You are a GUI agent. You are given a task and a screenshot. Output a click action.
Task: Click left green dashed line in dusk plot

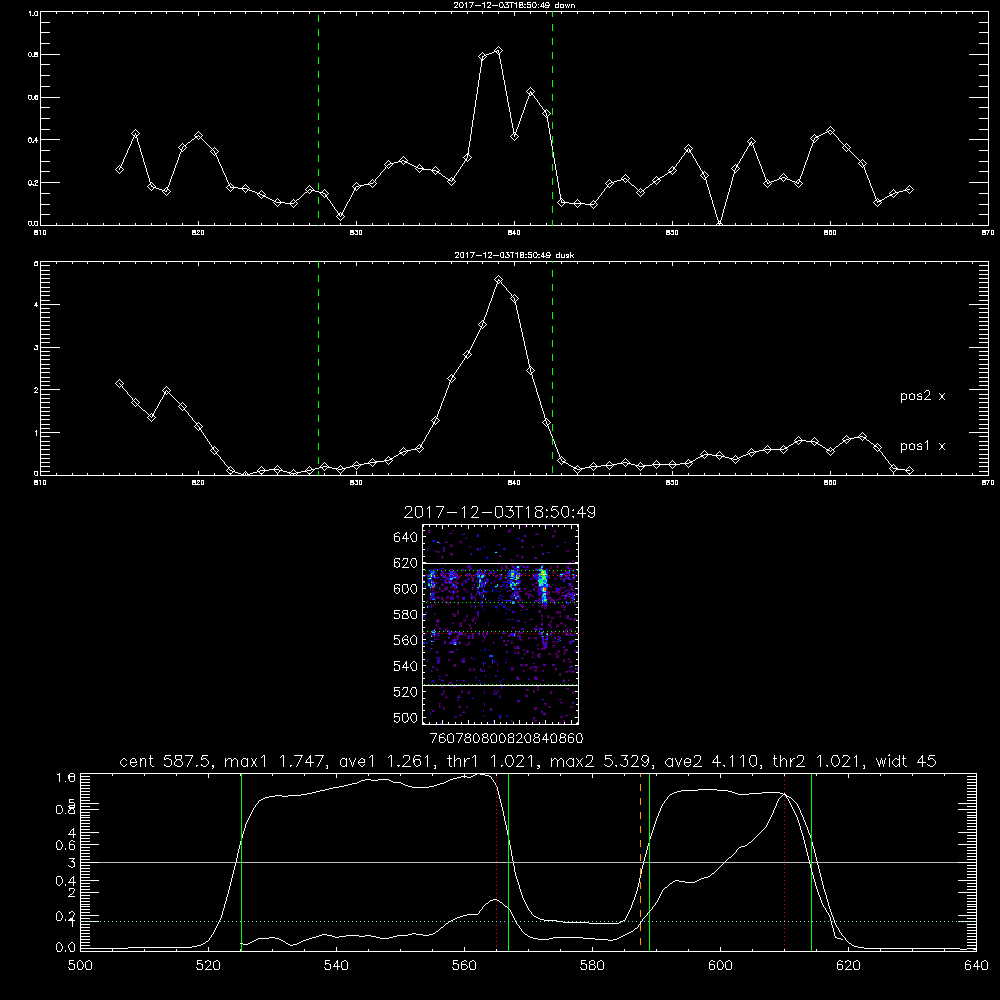click(318, 369)
